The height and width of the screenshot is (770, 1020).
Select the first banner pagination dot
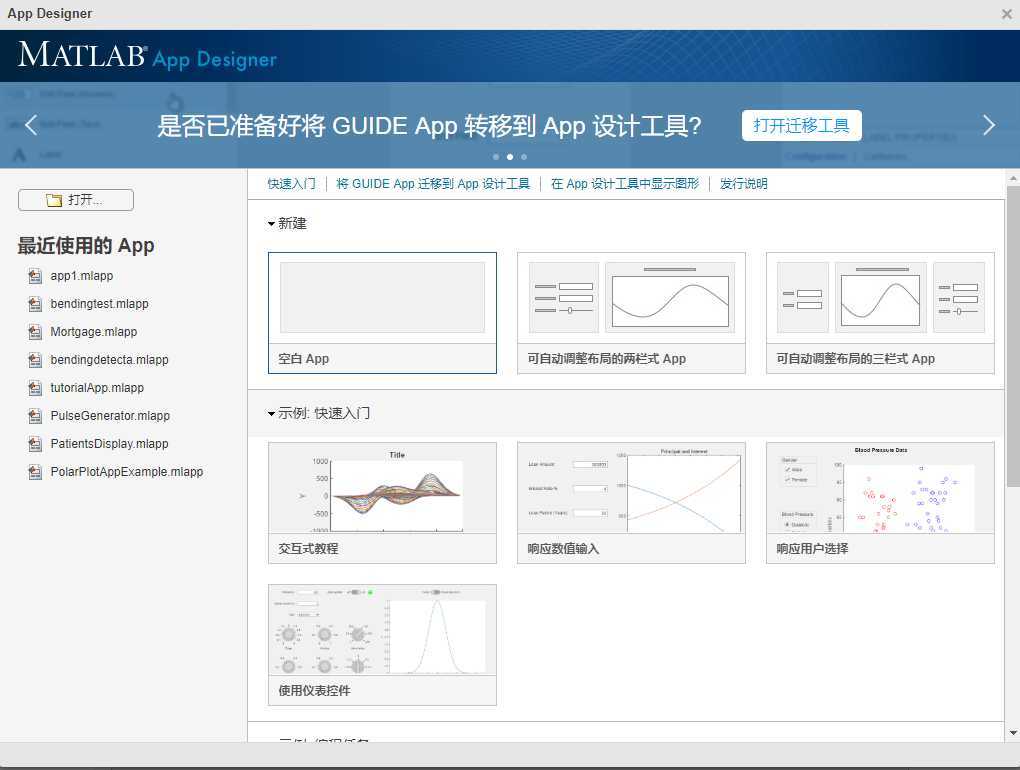tap(496, 157)
